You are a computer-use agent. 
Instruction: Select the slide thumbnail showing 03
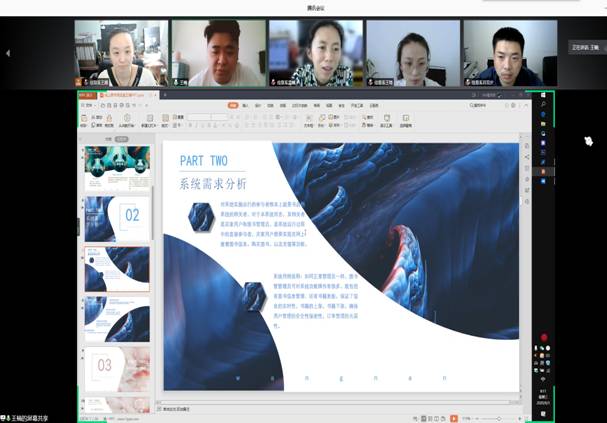[116, 365]
